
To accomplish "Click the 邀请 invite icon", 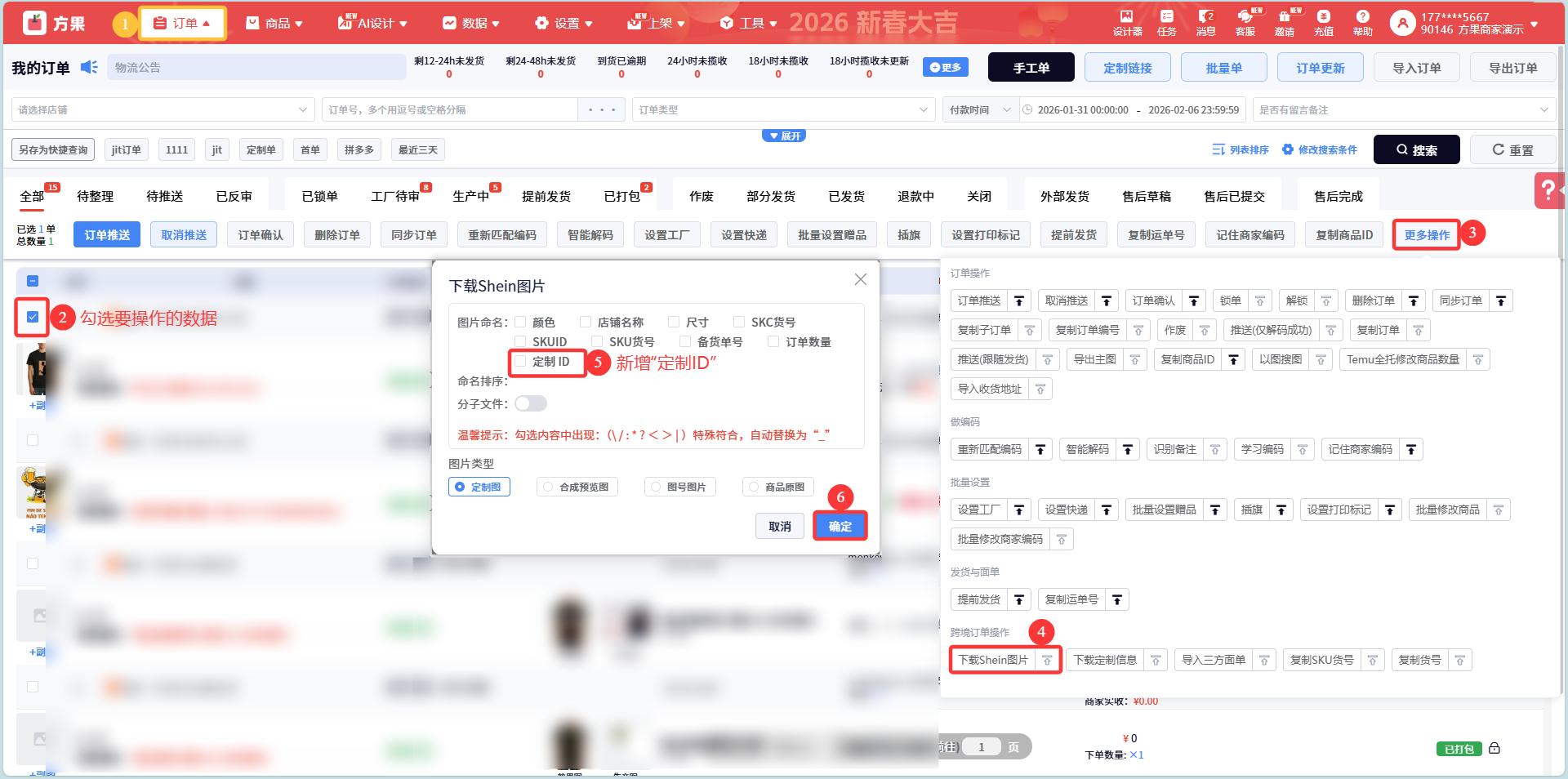I will tap(1285, 23).
